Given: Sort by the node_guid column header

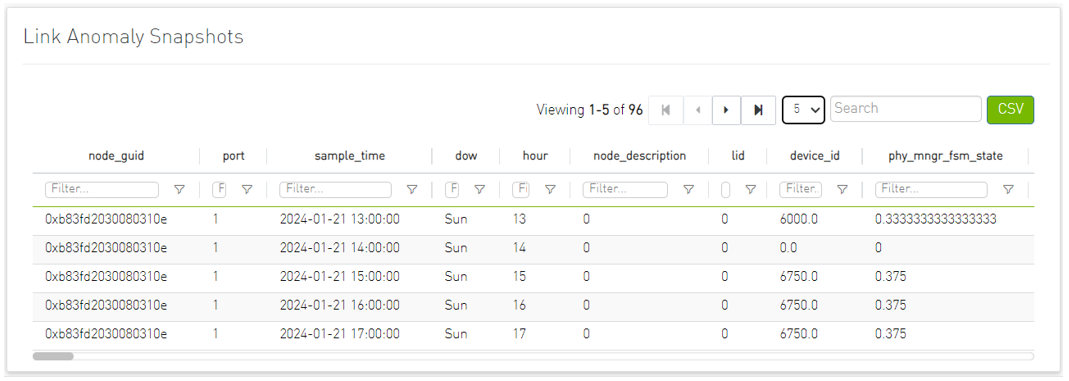Looking at the screenshot, I should 116,156.
